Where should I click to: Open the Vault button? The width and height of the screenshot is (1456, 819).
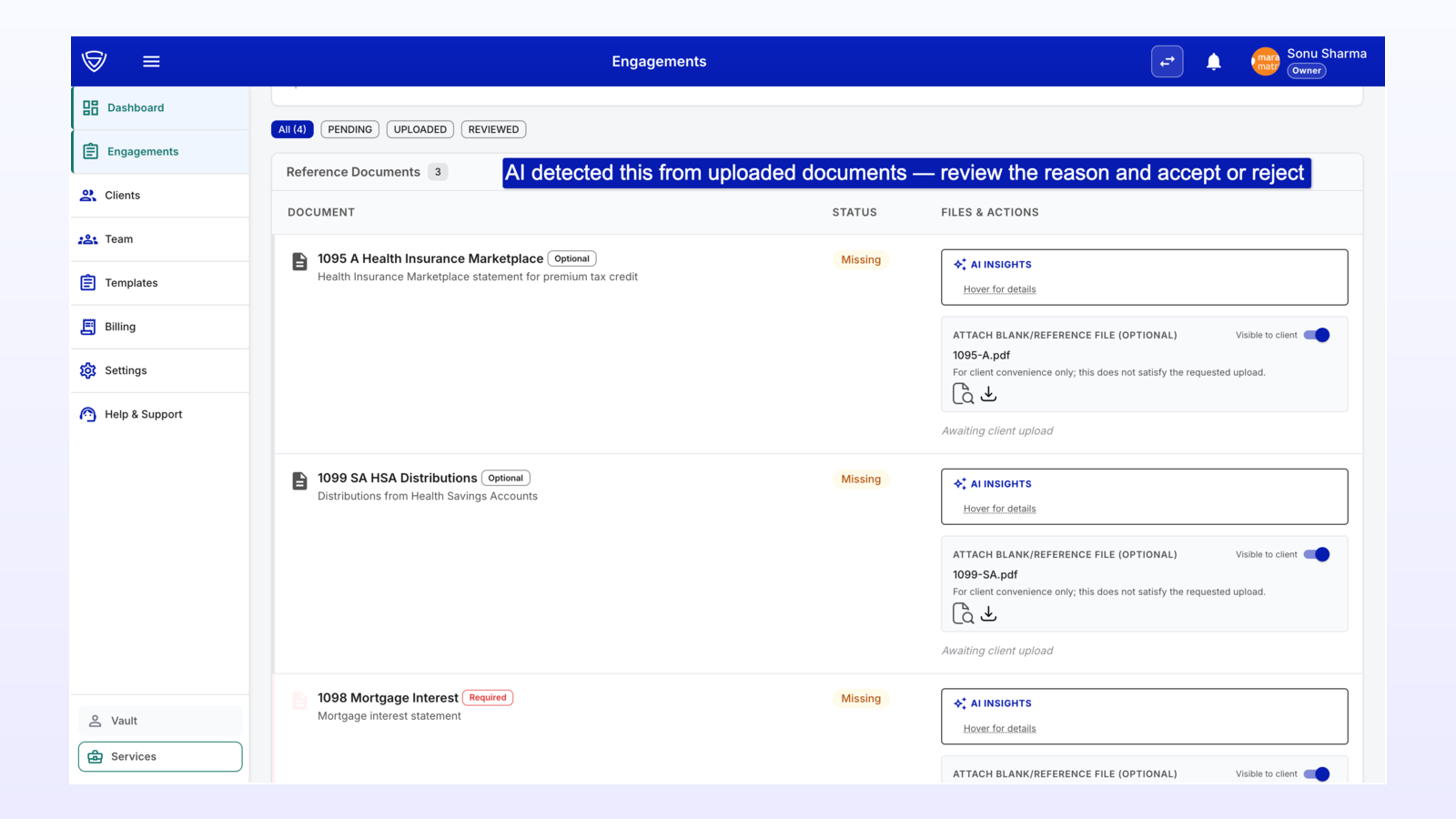tap(160, 721)
